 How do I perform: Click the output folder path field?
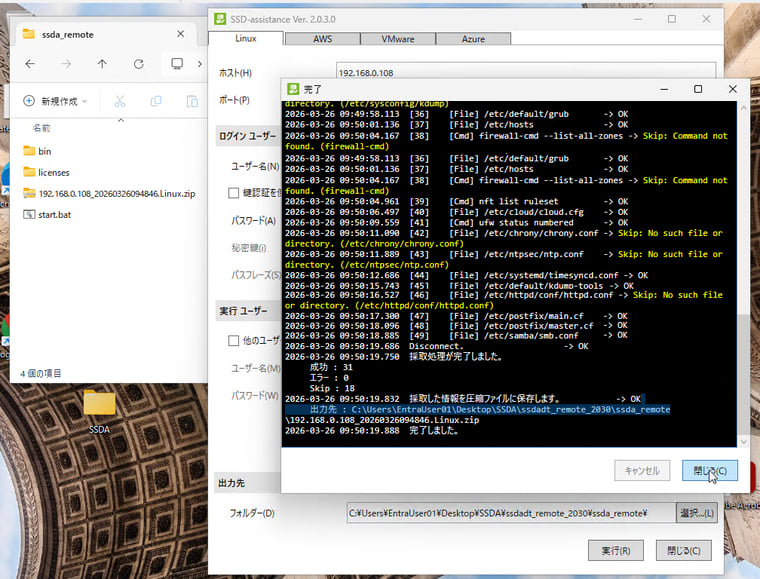(511, 513)
